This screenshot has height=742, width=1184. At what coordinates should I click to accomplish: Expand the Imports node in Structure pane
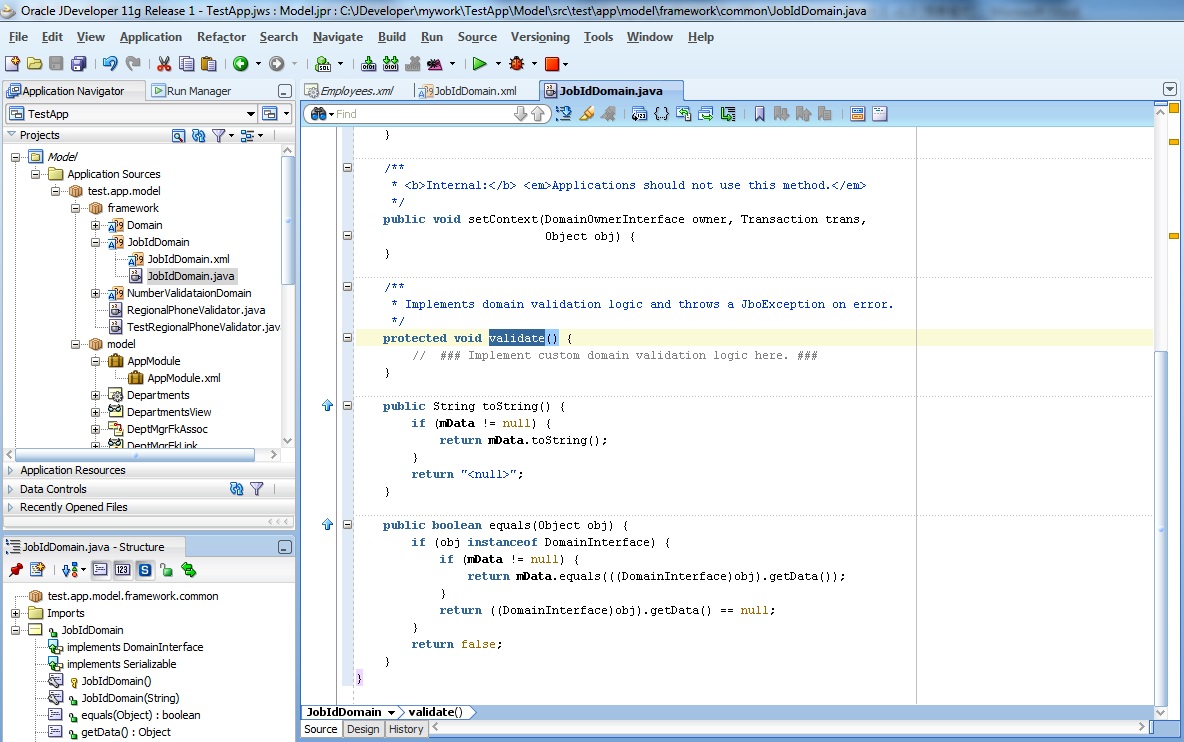[15, 613]
